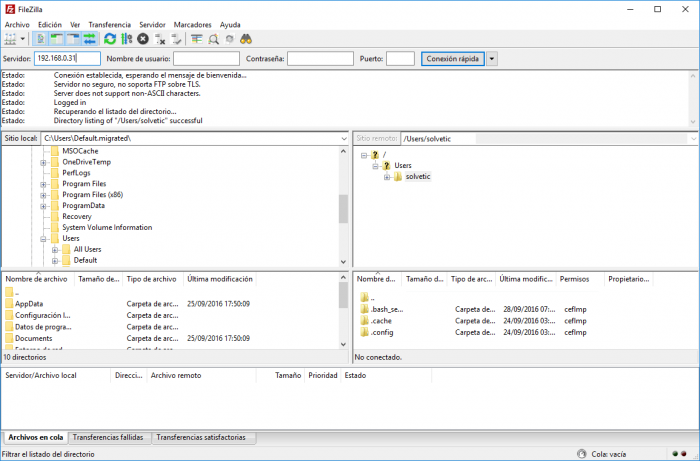Open the Archivo menu
This screenshot has width=700, height=461.
click(x=17, y=25)
